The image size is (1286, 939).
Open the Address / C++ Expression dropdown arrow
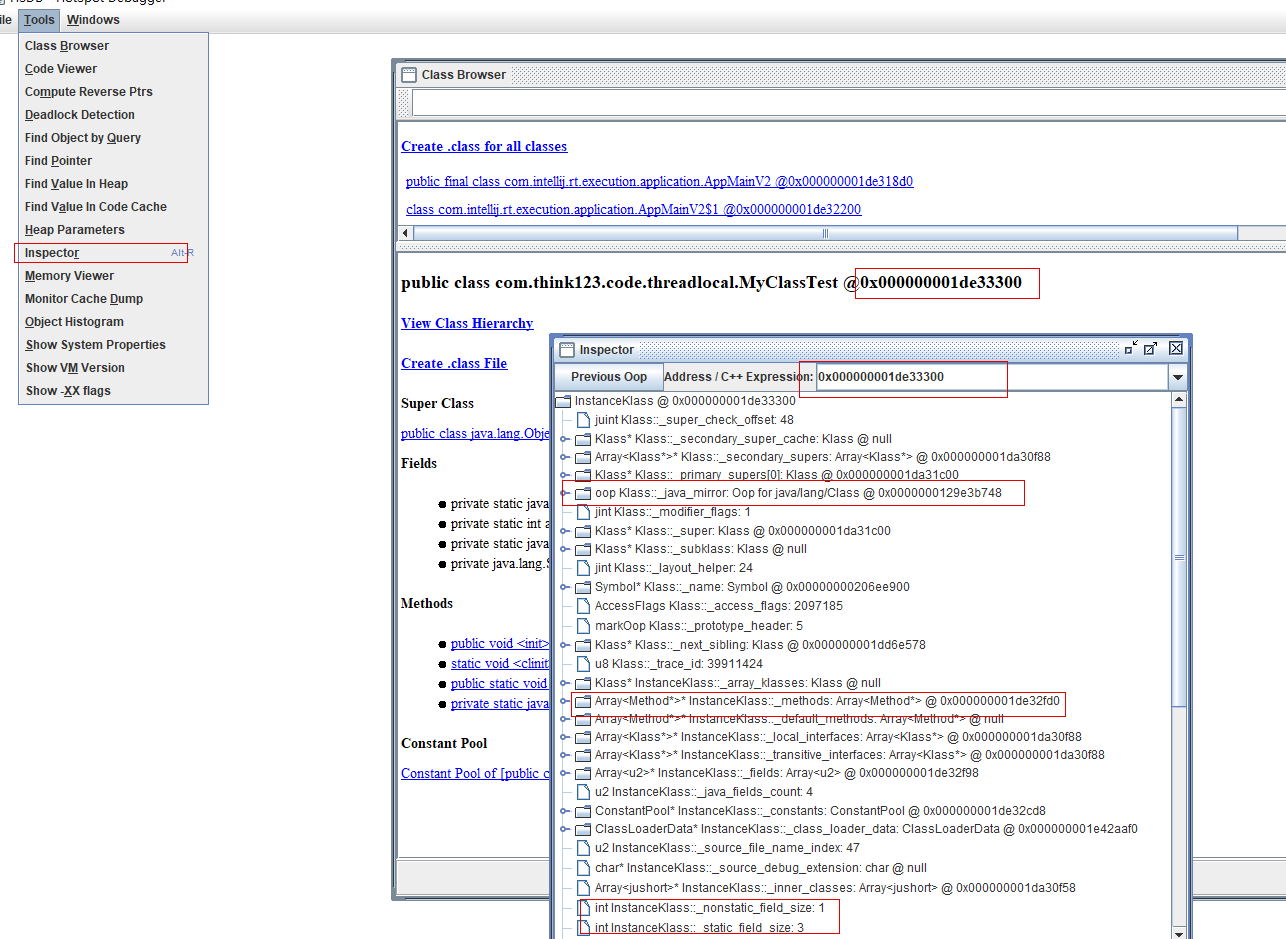tap(1177, 378)
